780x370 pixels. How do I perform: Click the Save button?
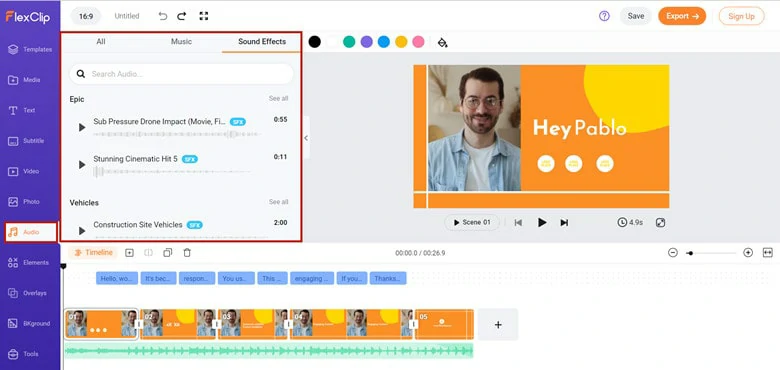click(x=636, y=16)
